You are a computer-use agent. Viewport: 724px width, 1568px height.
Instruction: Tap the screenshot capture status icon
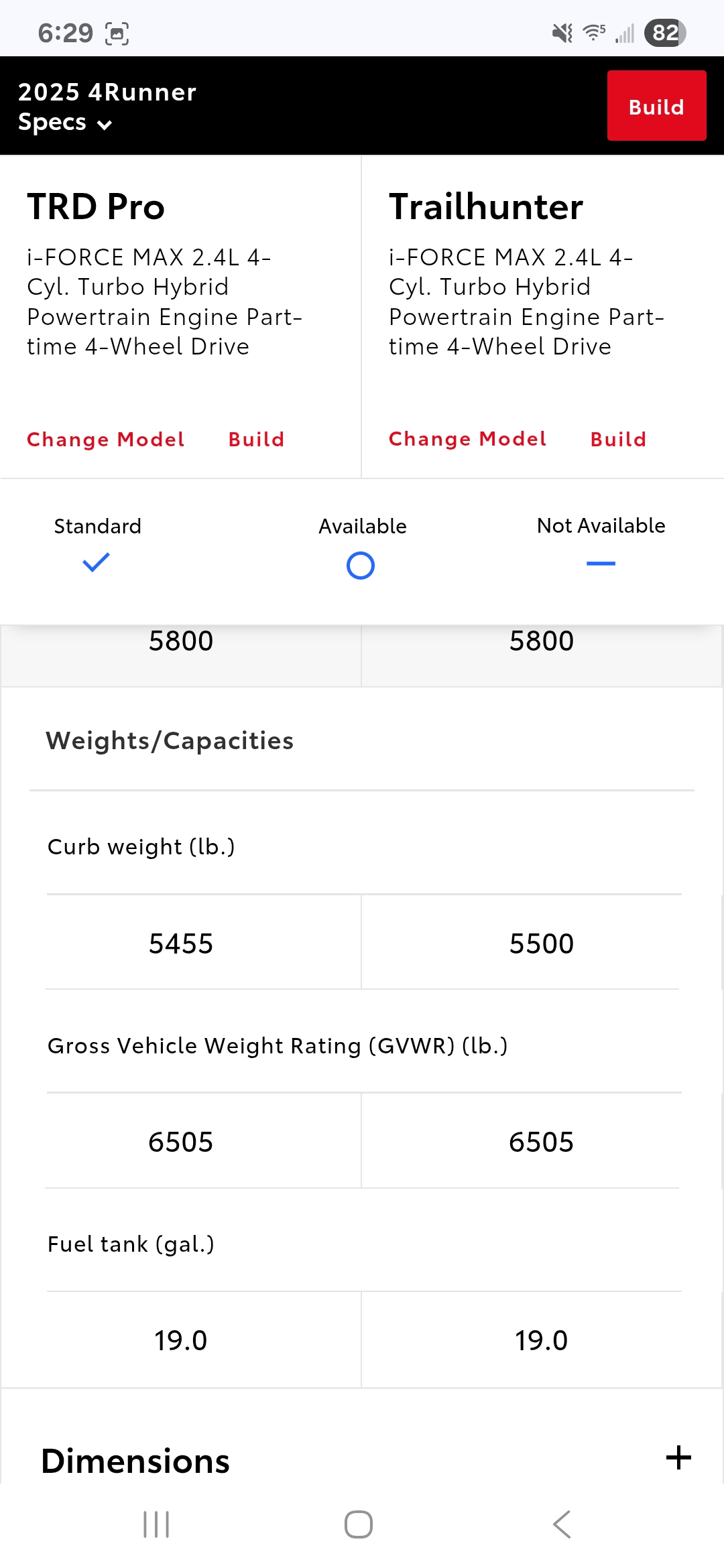(117, 33)
